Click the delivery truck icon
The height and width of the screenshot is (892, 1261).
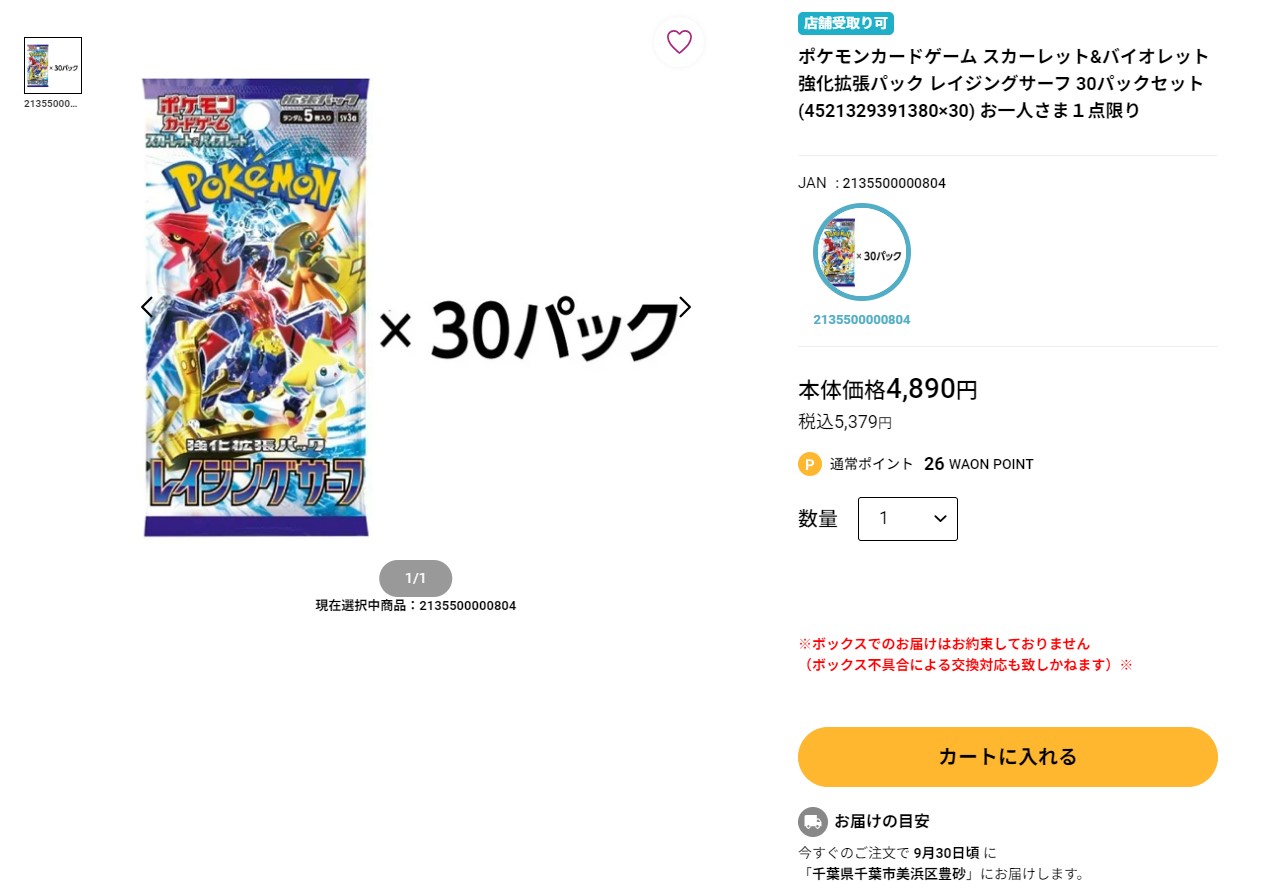point(813,822)
